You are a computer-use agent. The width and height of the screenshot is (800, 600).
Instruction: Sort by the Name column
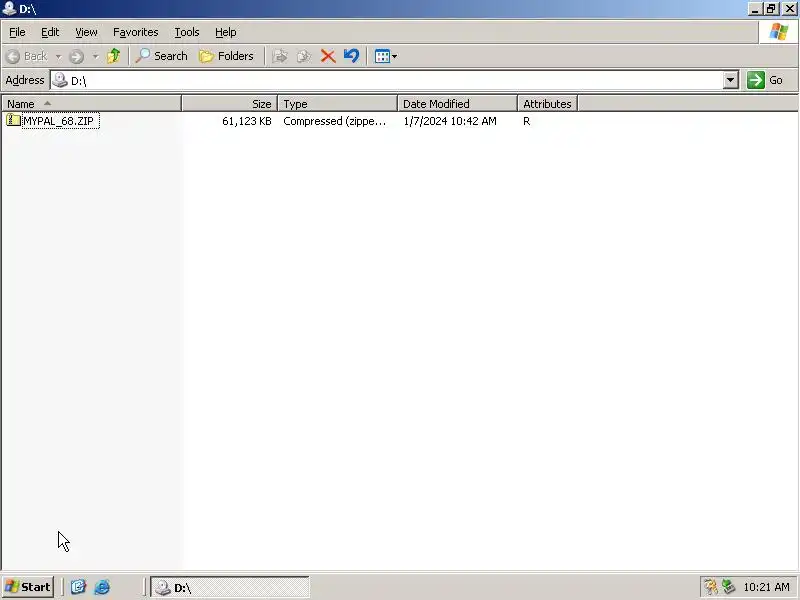[91, 104]
